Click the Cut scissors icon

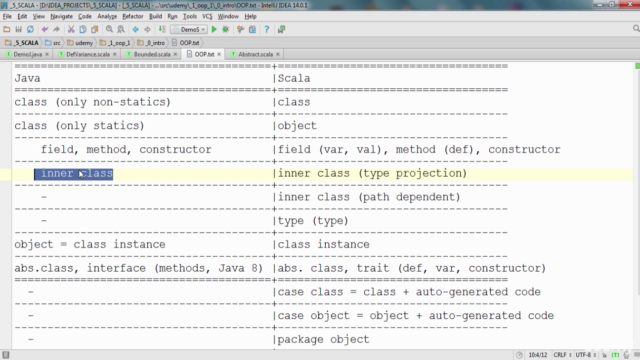(x=71, y=29)
